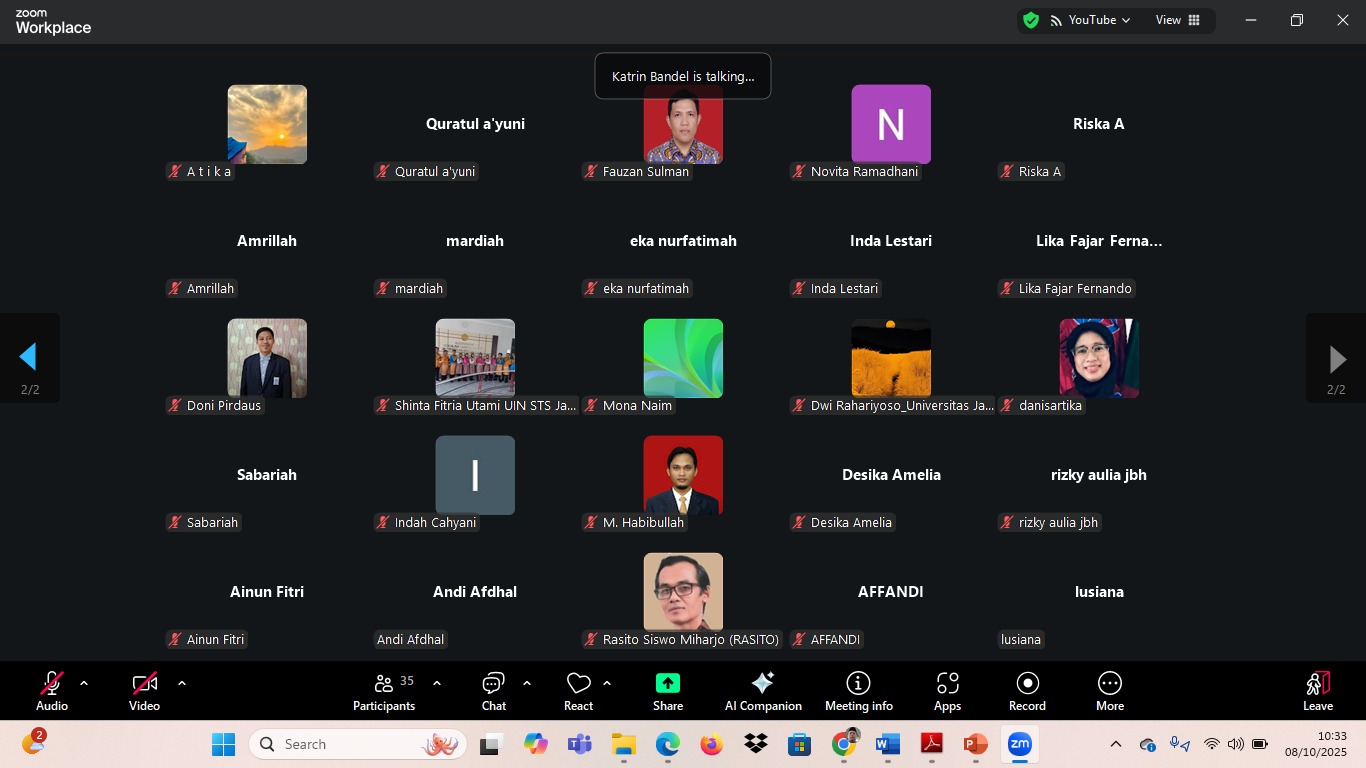The image size is (1366, 768).
Task: Start Share screen with green icon
Action: 668,692
